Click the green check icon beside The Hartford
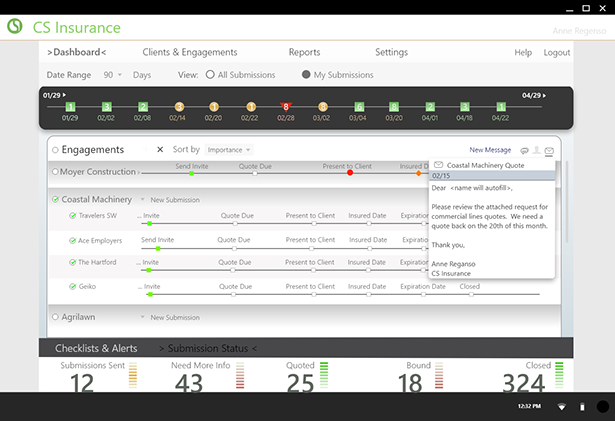 pyautogui.click(x=73, y=262)
